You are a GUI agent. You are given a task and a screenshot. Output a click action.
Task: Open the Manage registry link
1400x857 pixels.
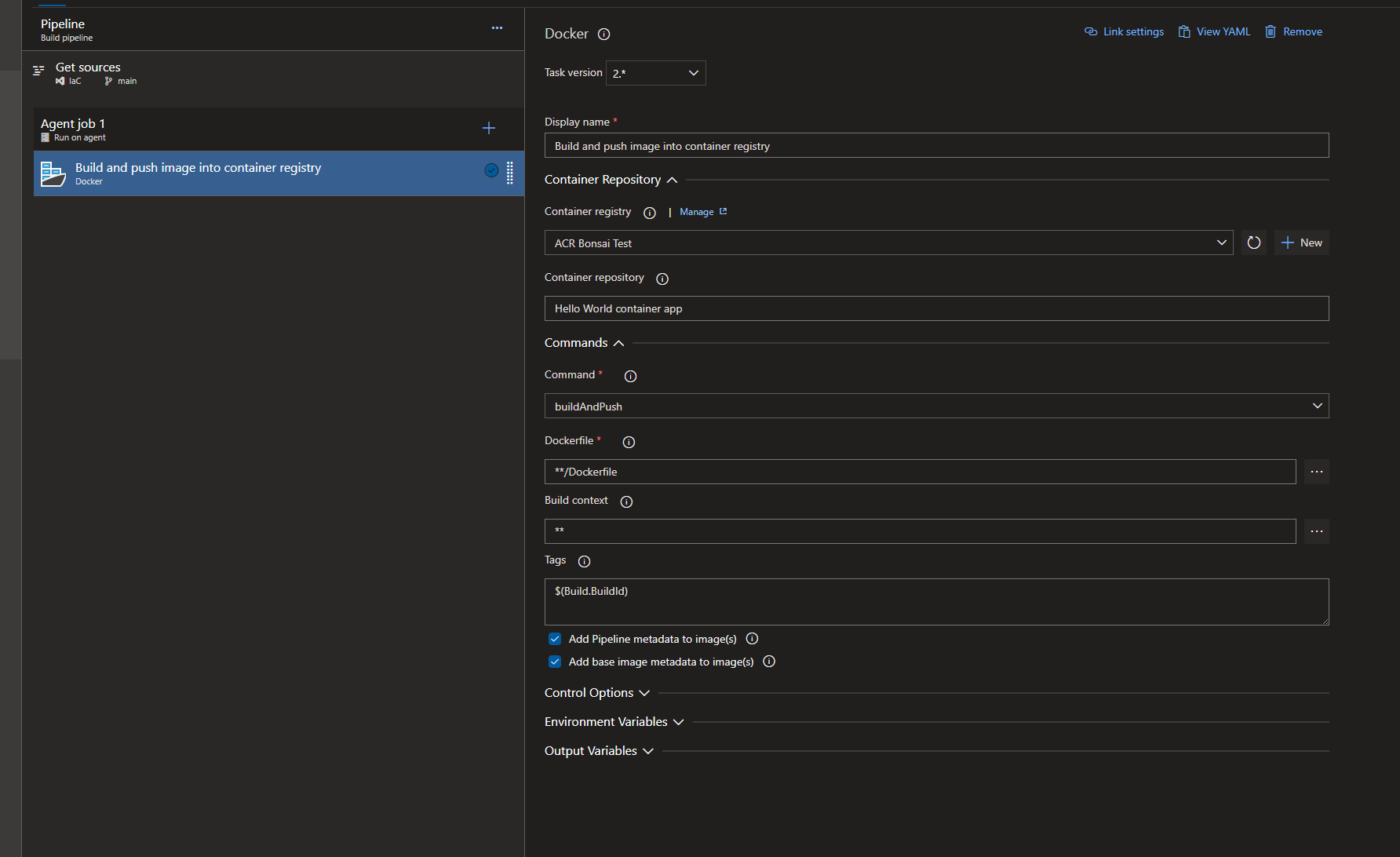703,212
